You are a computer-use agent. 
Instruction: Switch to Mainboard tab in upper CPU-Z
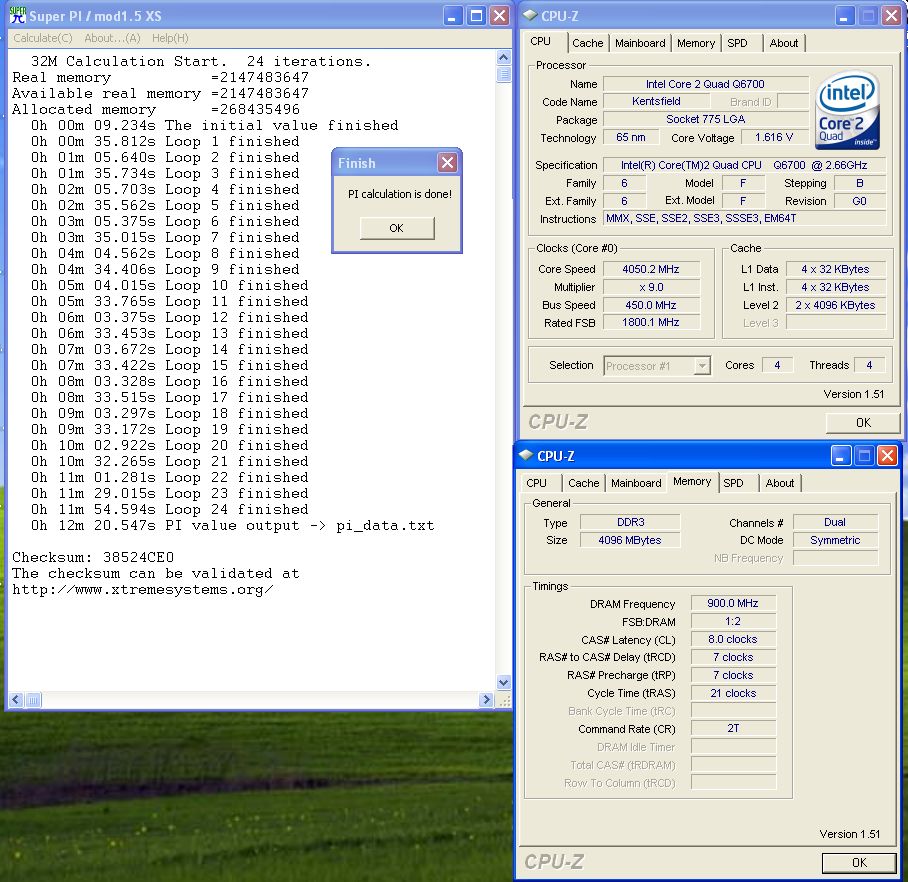click(640, 43)
